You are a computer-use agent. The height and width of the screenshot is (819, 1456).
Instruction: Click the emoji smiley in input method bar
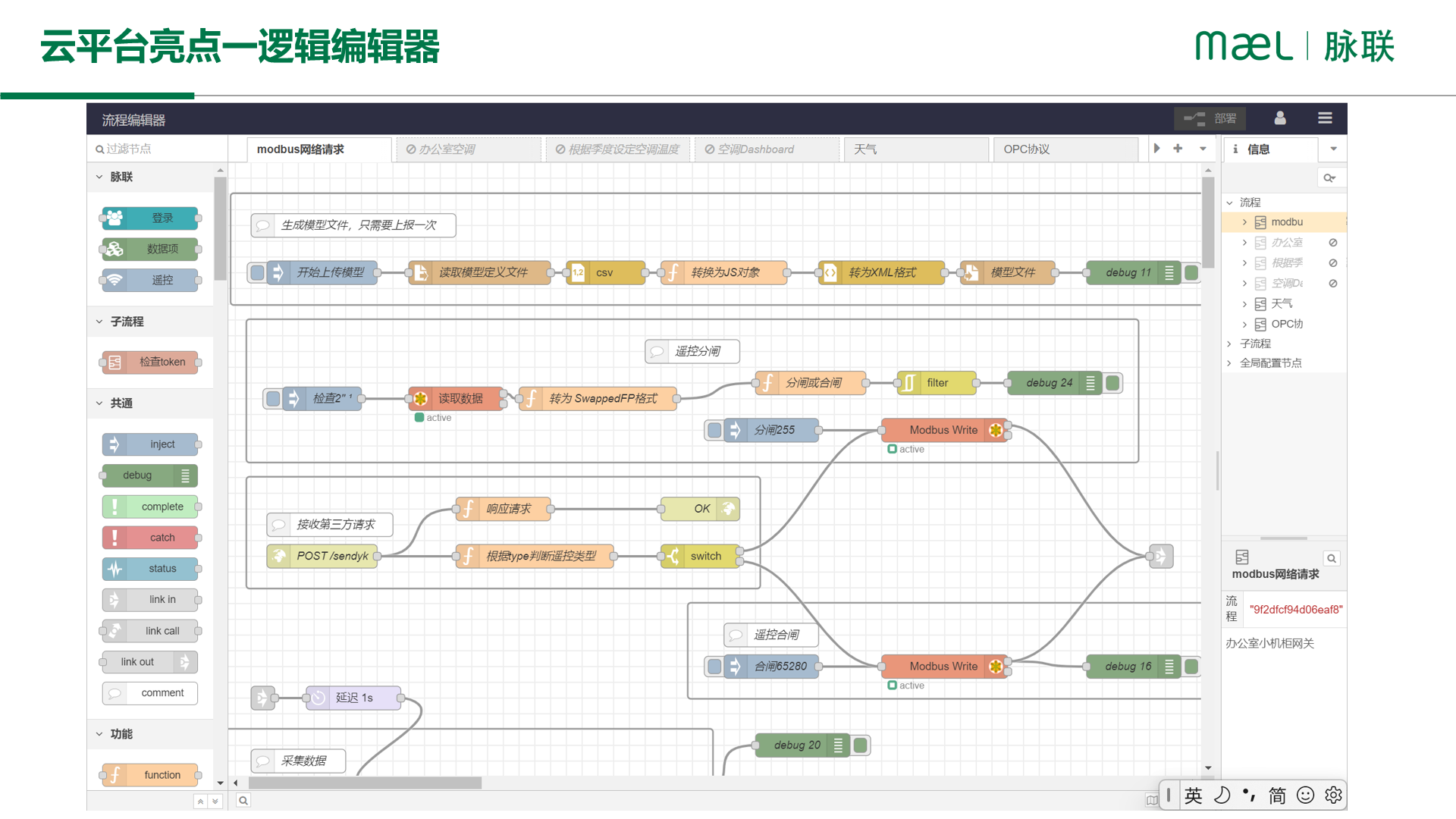(1305, 795)
